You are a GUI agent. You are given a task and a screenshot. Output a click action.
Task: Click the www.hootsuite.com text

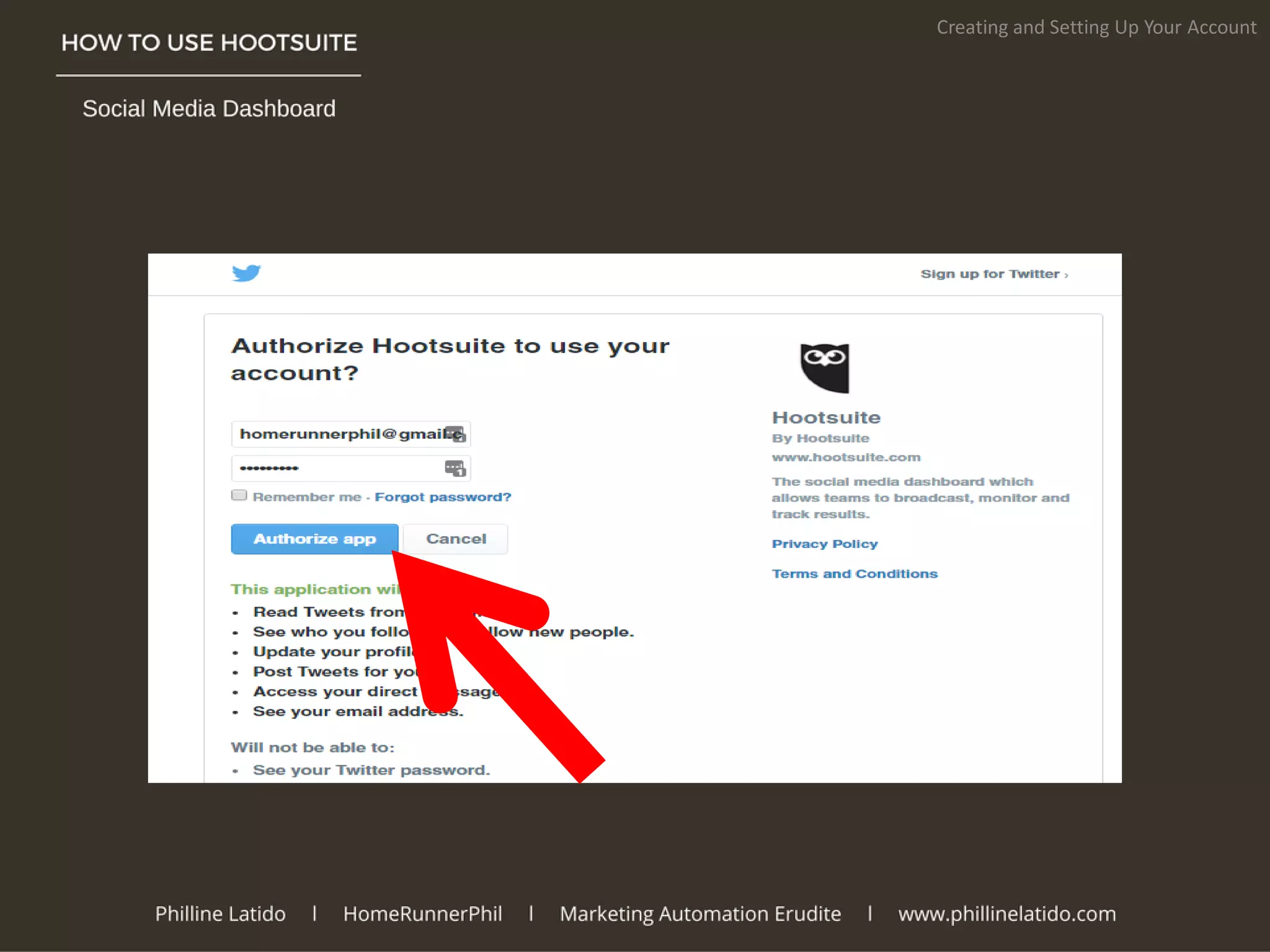coord(846,457)
